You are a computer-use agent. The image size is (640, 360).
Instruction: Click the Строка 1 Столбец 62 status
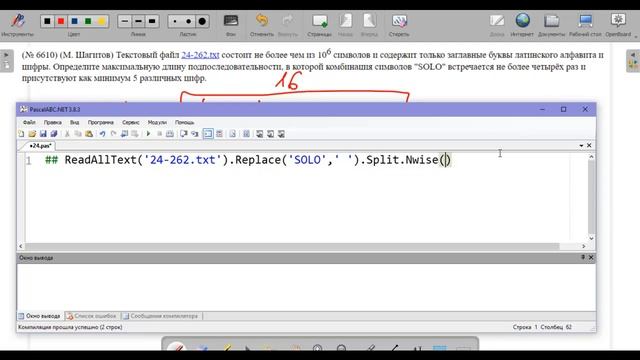coord(542,327)
